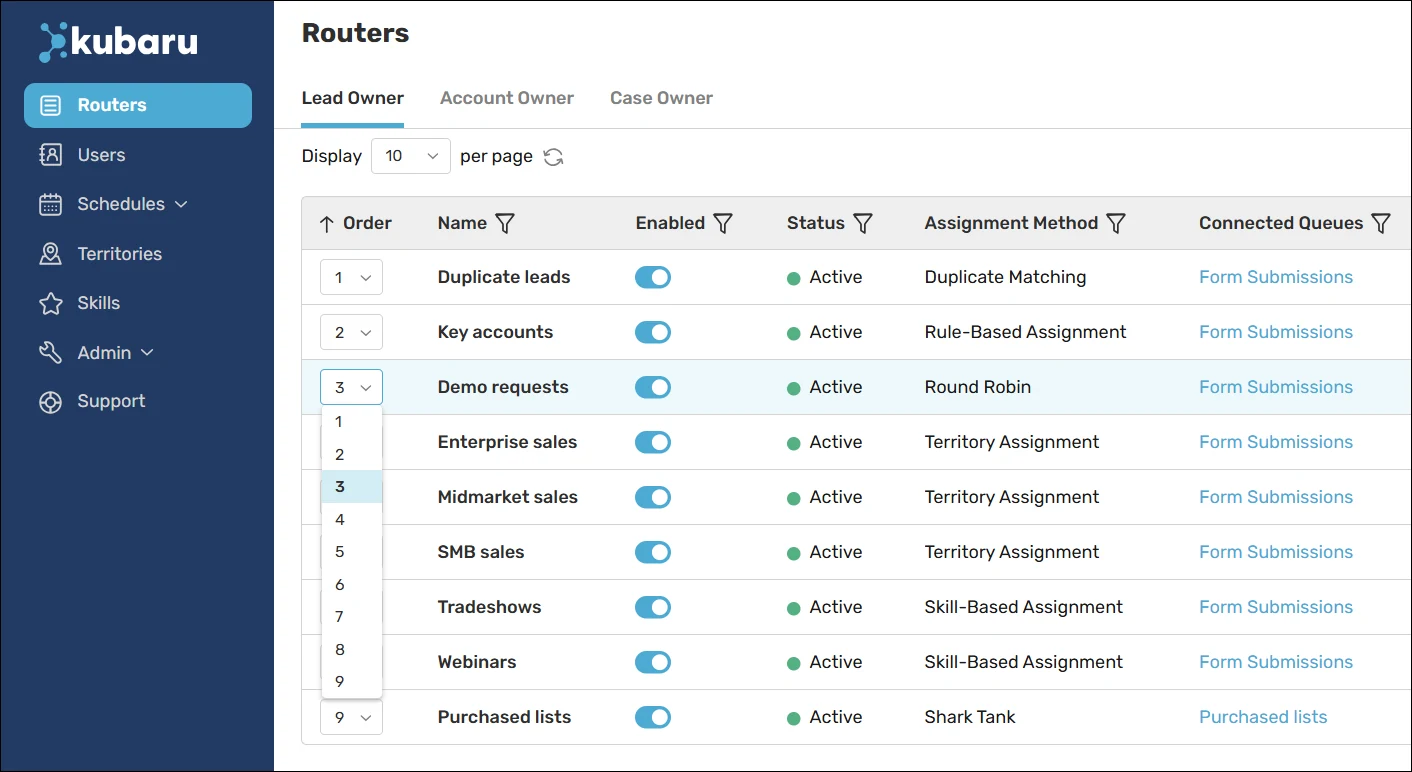Toggle the Key accounts enabled switch

(x=653, y=333)
